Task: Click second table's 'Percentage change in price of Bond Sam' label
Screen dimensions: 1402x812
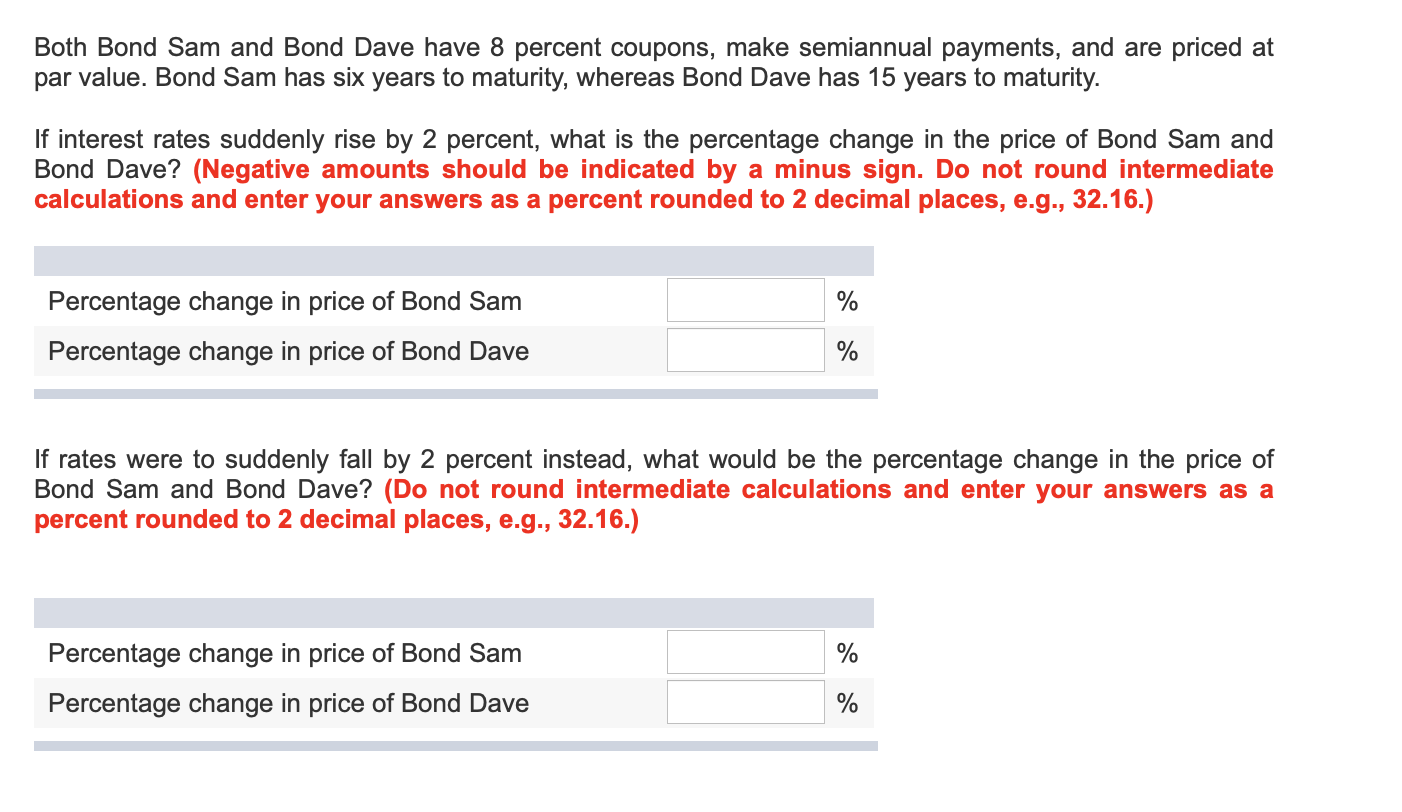Action: (x=285, y=653)
